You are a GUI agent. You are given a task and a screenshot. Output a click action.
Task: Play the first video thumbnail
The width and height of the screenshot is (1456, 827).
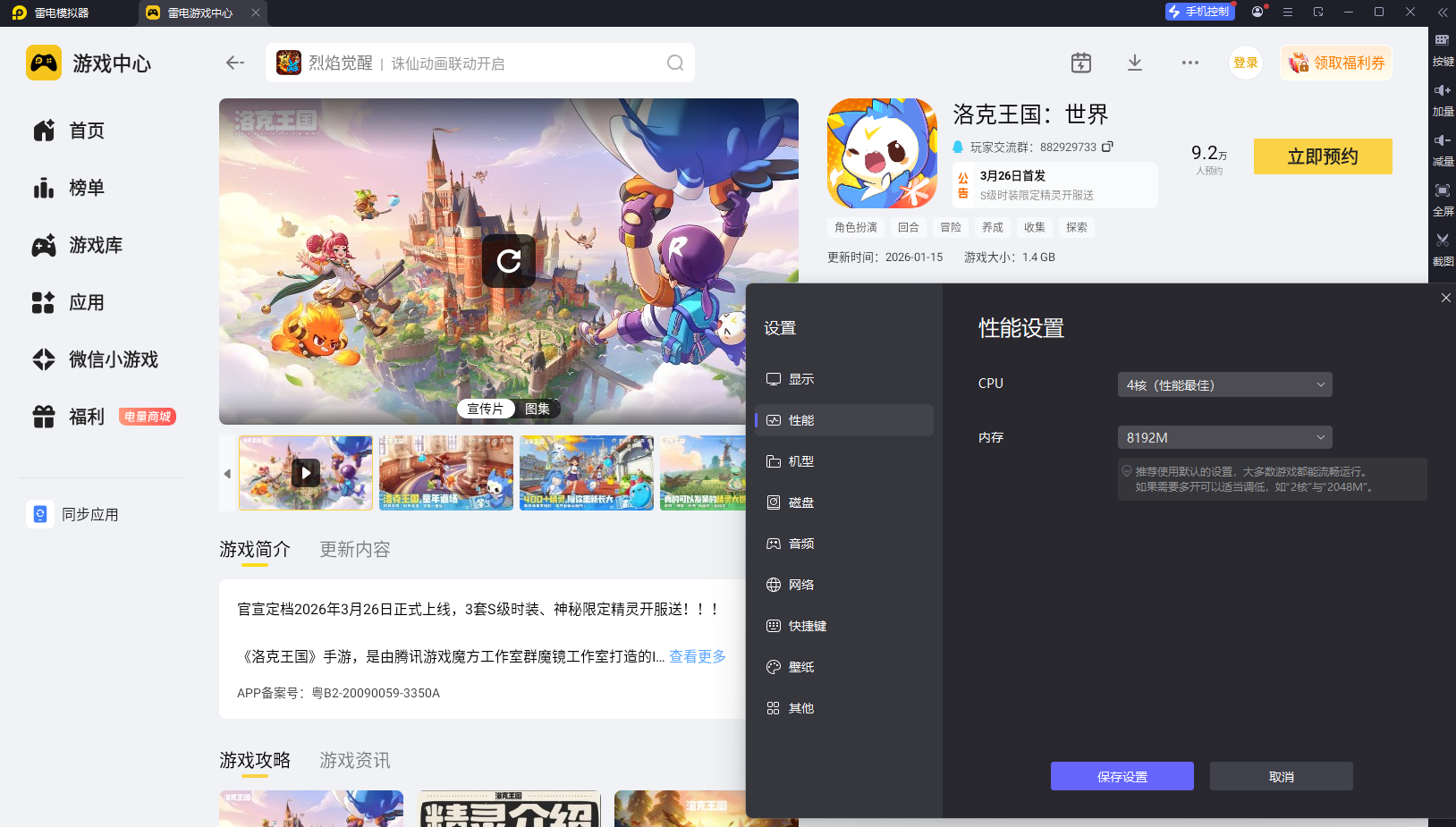coord(306,473)
